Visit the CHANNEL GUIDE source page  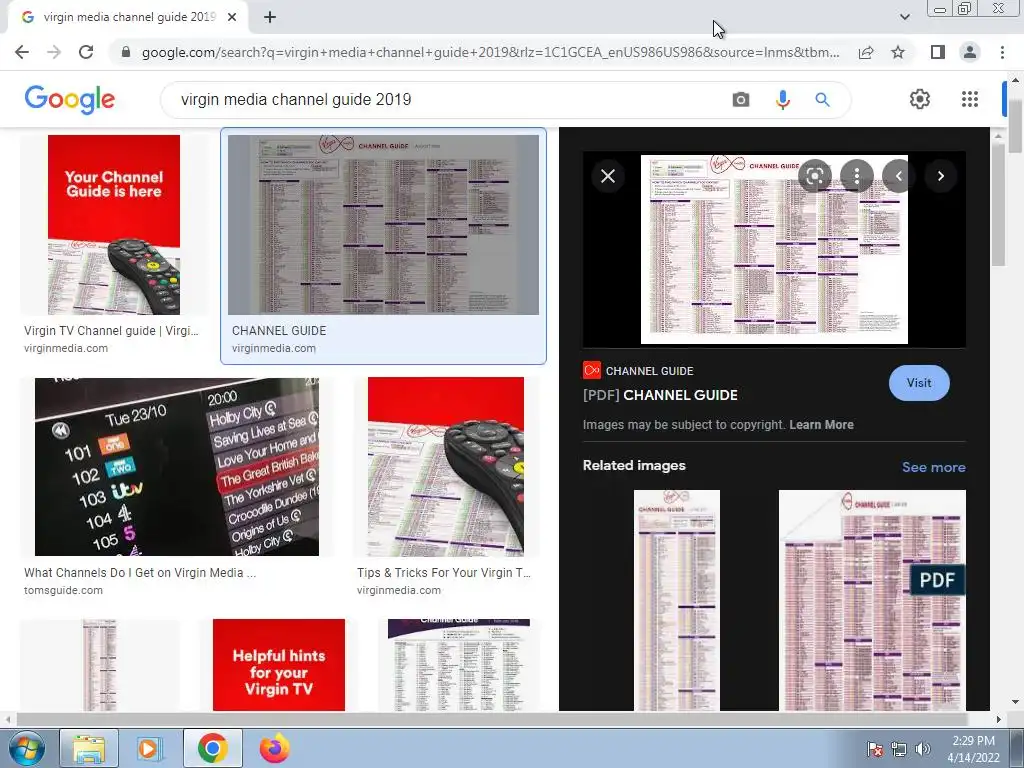(x=919, y=383)
